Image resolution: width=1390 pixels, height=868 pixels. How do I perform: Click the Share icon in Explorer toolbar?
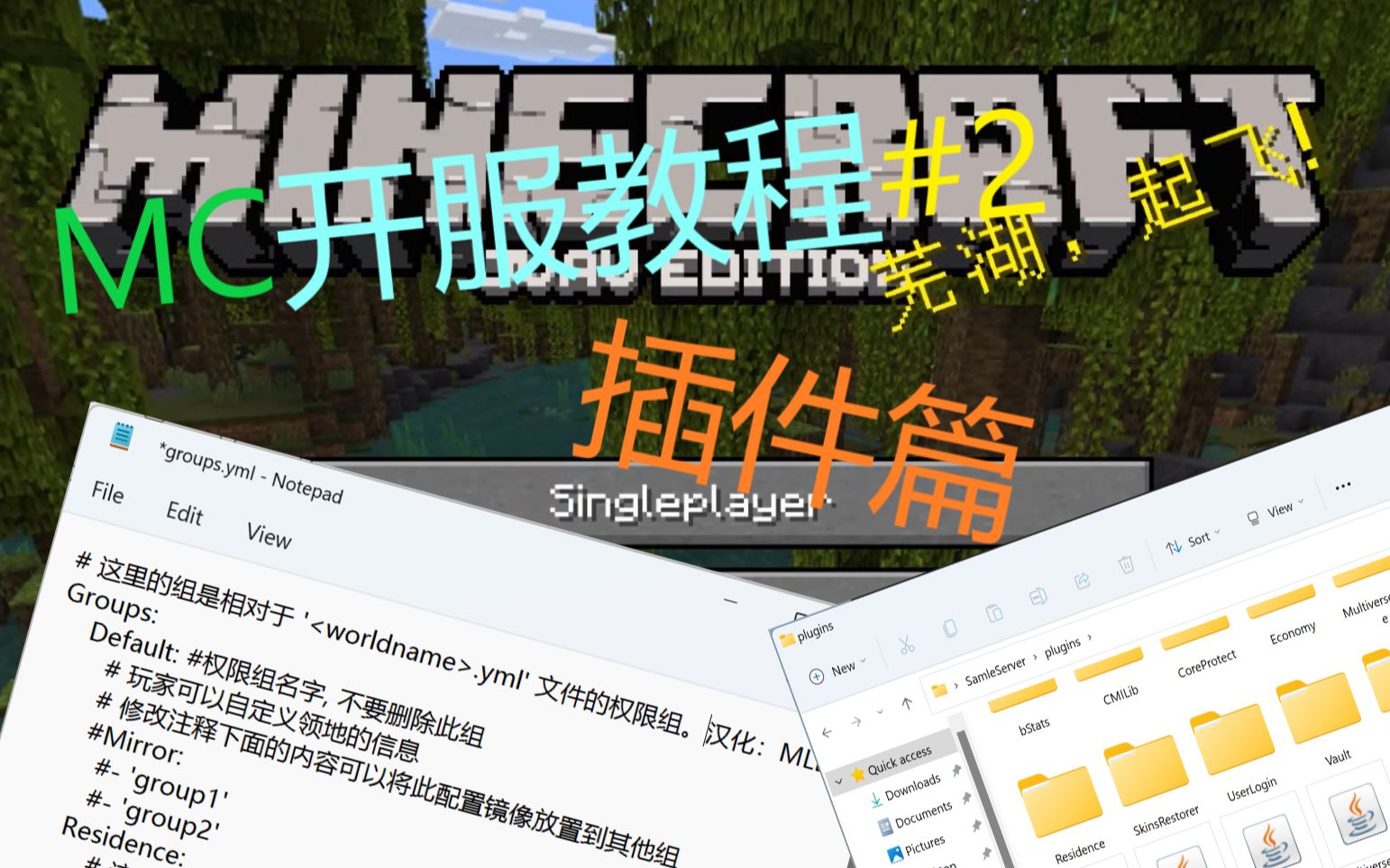pos(1082,581)
